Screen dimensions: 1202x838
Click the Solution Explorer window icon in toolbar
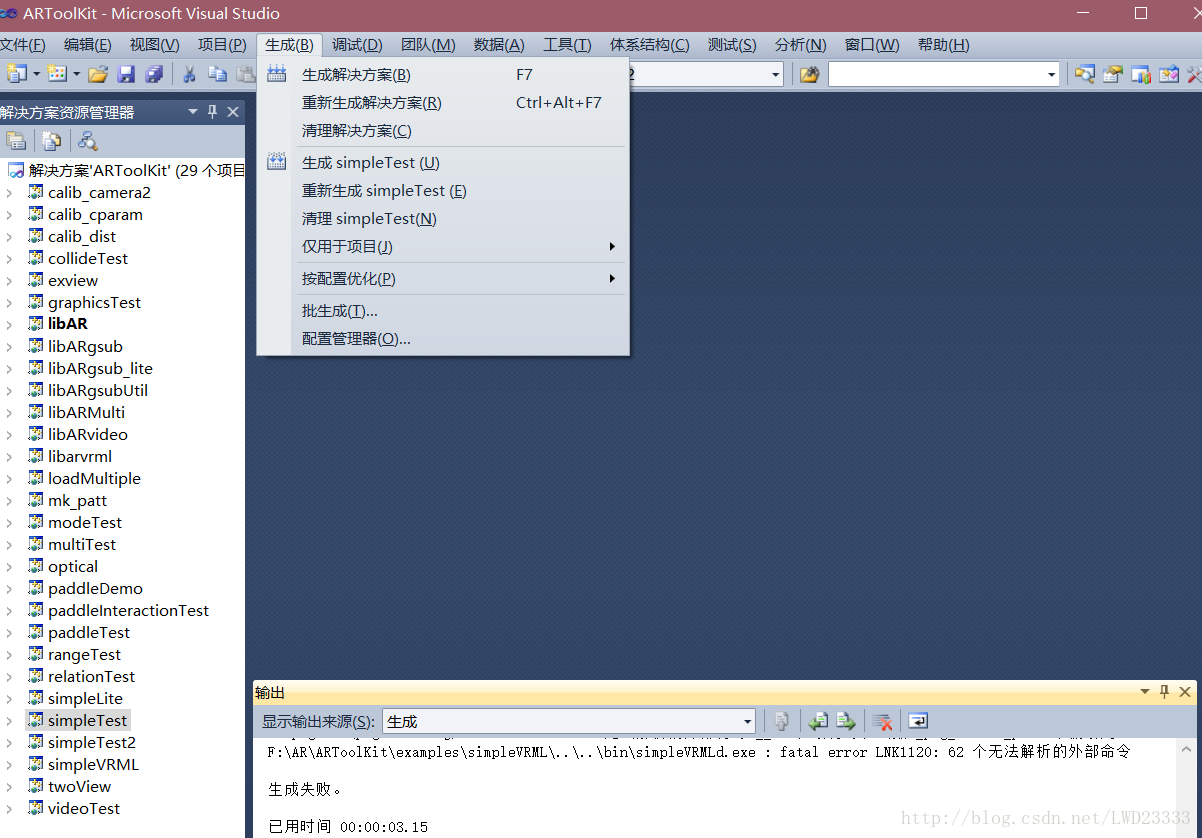pos(1084,74)
